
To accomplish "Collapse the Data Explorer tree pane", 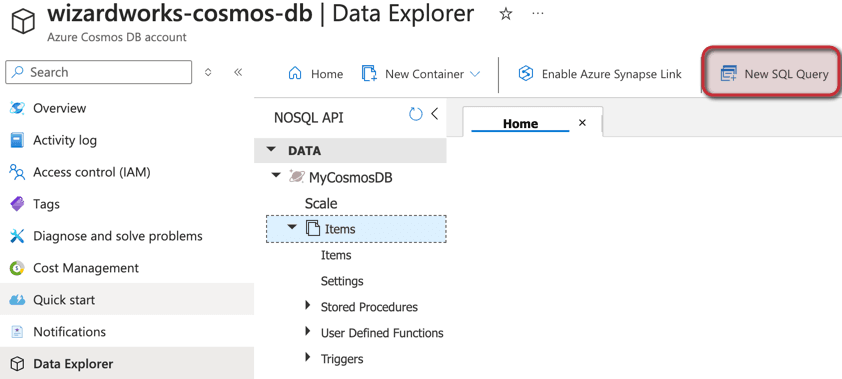I will [x=435, y=114].
